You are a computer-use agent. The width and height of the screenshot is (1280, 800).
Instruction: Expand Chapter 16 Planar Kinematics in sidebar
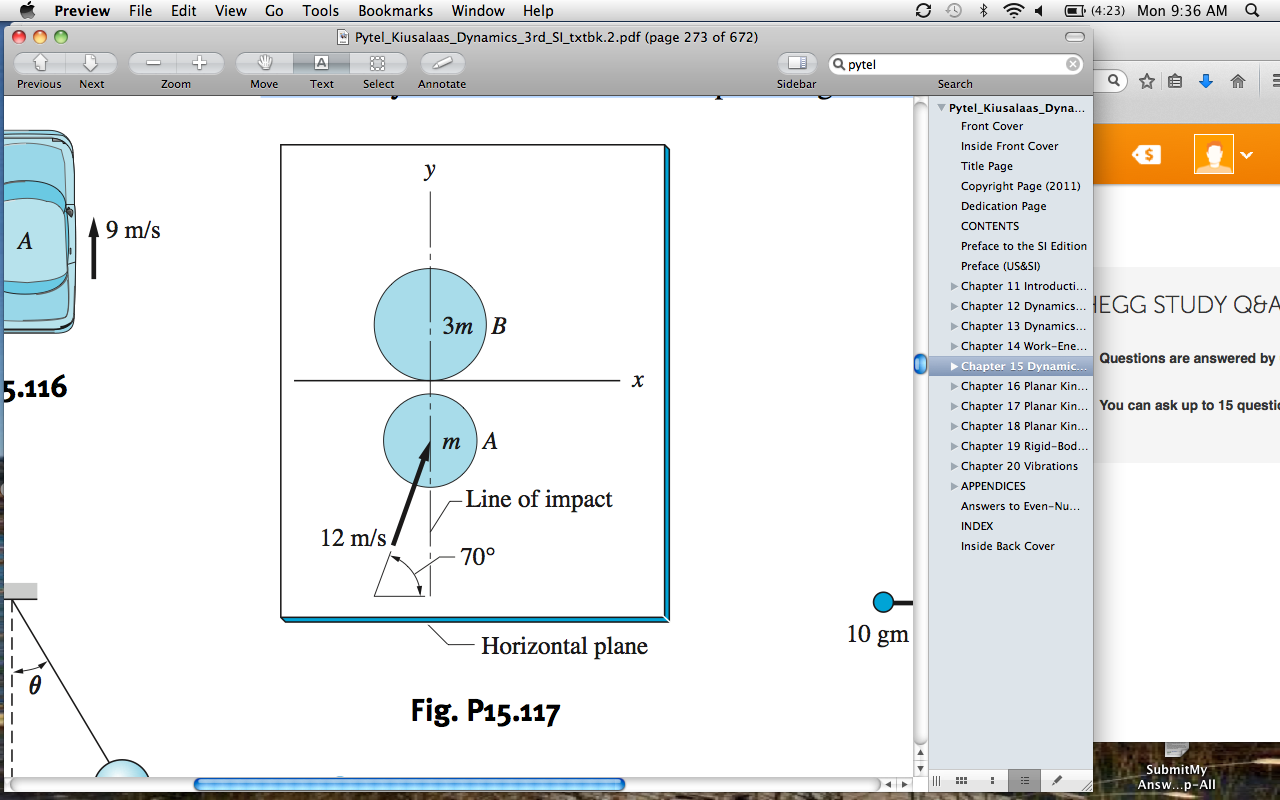click(953, 386)
